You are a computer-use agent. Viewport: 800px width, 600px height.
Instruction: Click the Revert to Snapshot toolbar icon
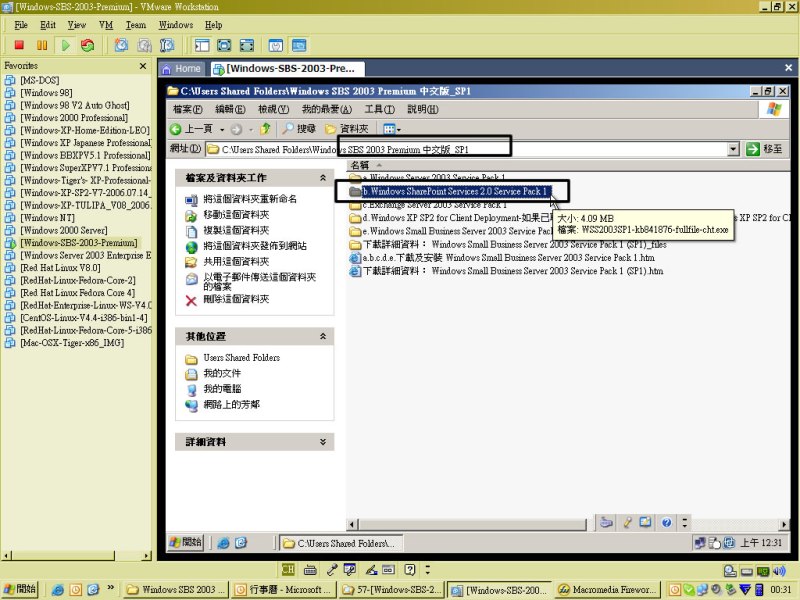coord(144,45)
